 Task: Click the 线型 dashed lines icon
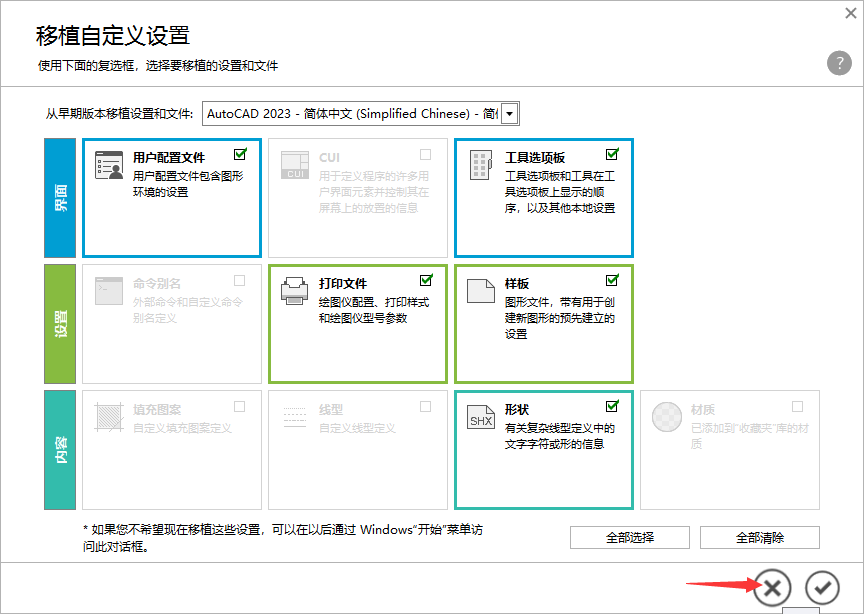click(295, 417)
